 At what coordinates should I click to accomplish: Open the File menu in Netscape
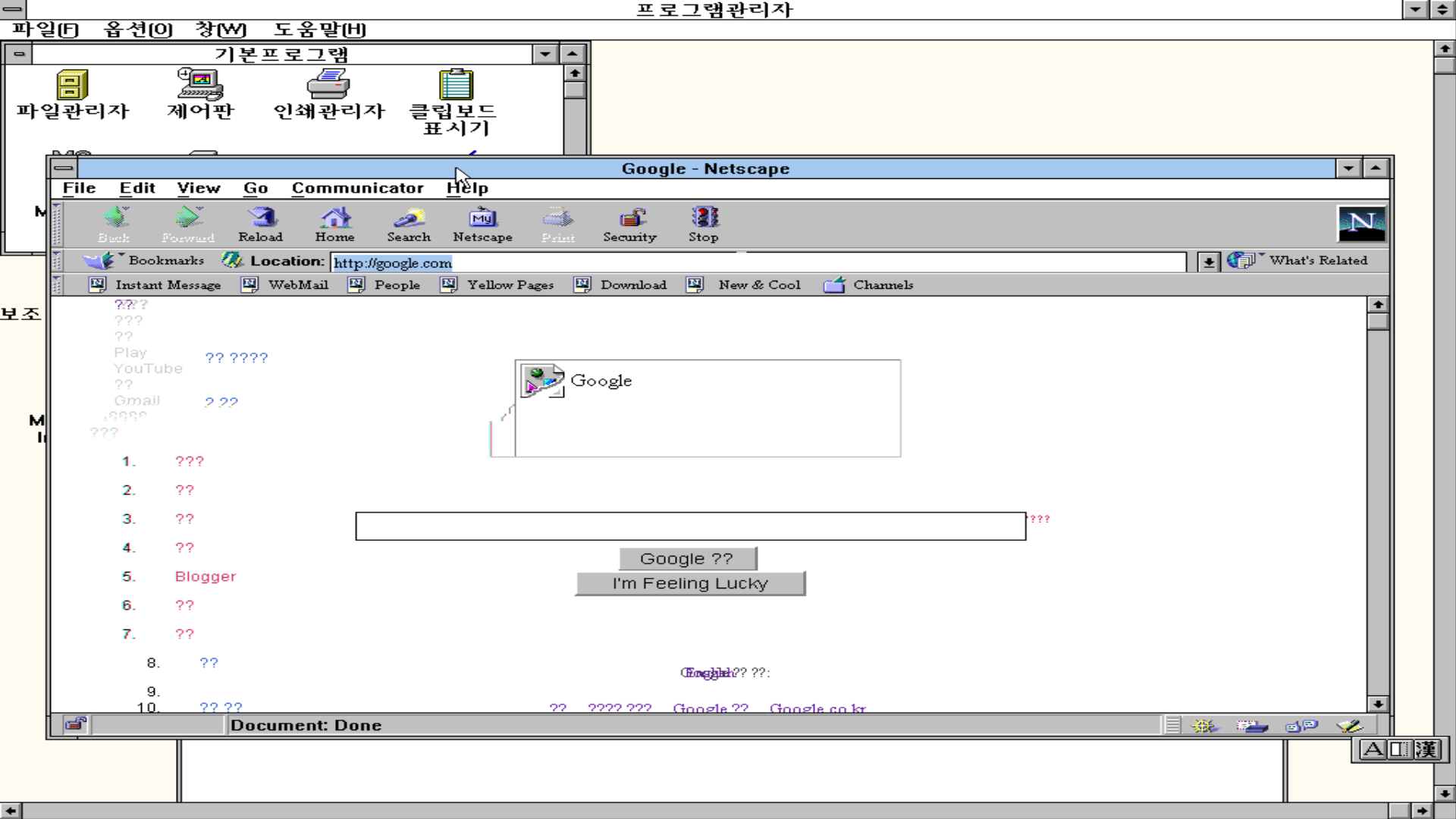tap(79, 188)
